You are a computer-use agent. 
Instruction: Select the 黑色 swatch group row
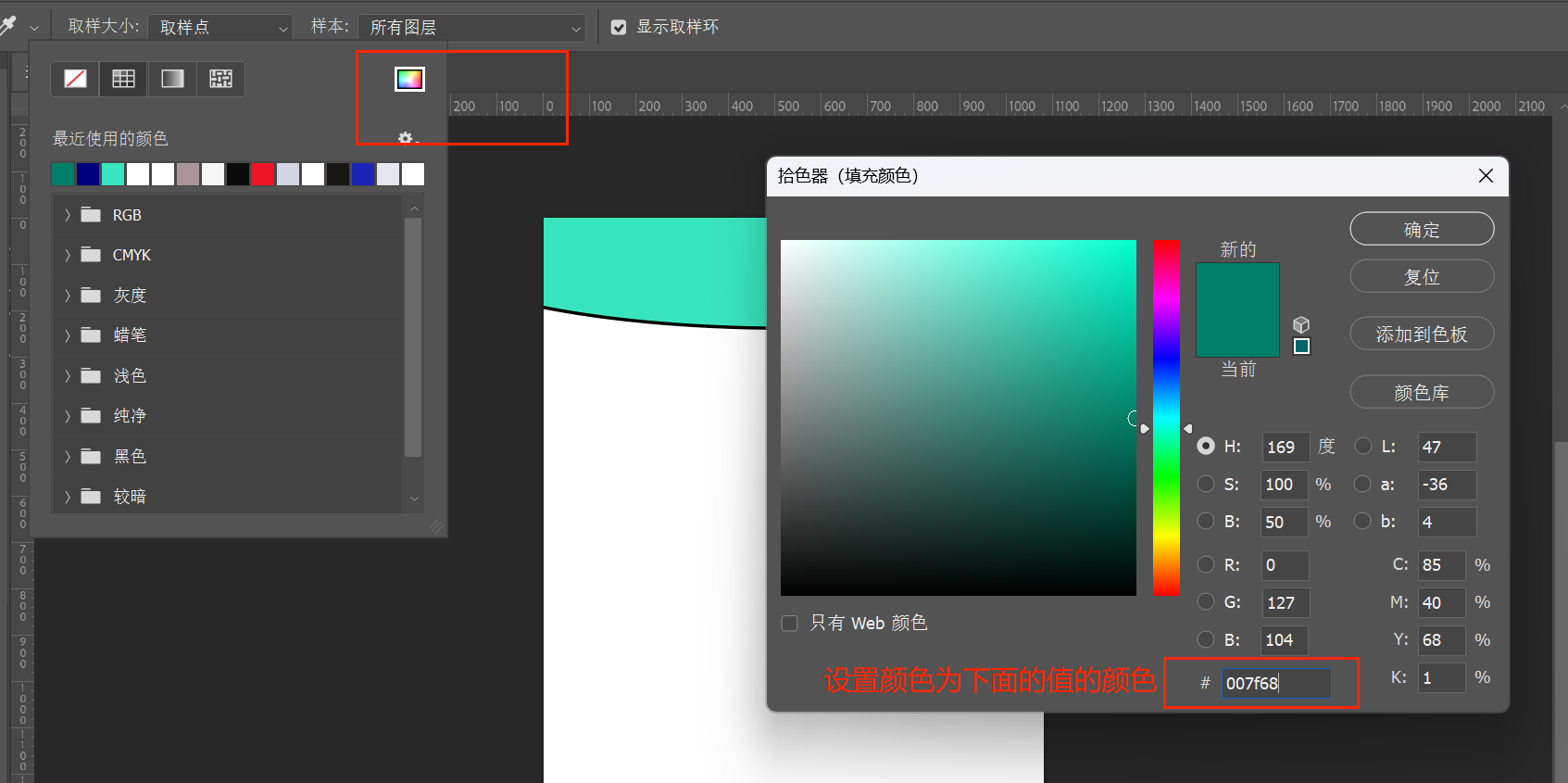pyautogui.click(x=228, y=457)
